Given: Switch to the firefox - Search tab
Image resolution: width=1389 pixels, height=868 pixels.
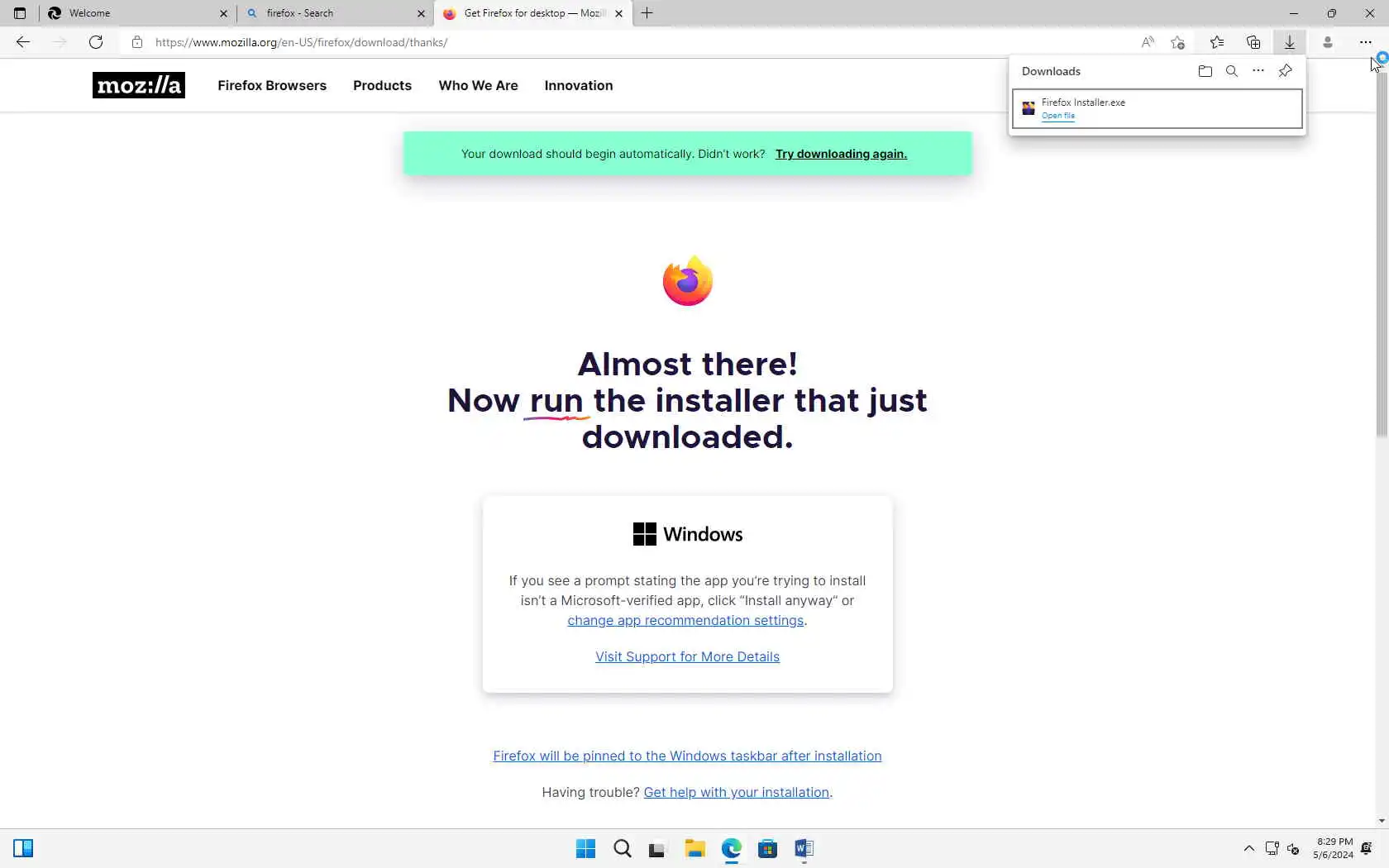Looking at the screenshot, I should [x=335, y=13].
